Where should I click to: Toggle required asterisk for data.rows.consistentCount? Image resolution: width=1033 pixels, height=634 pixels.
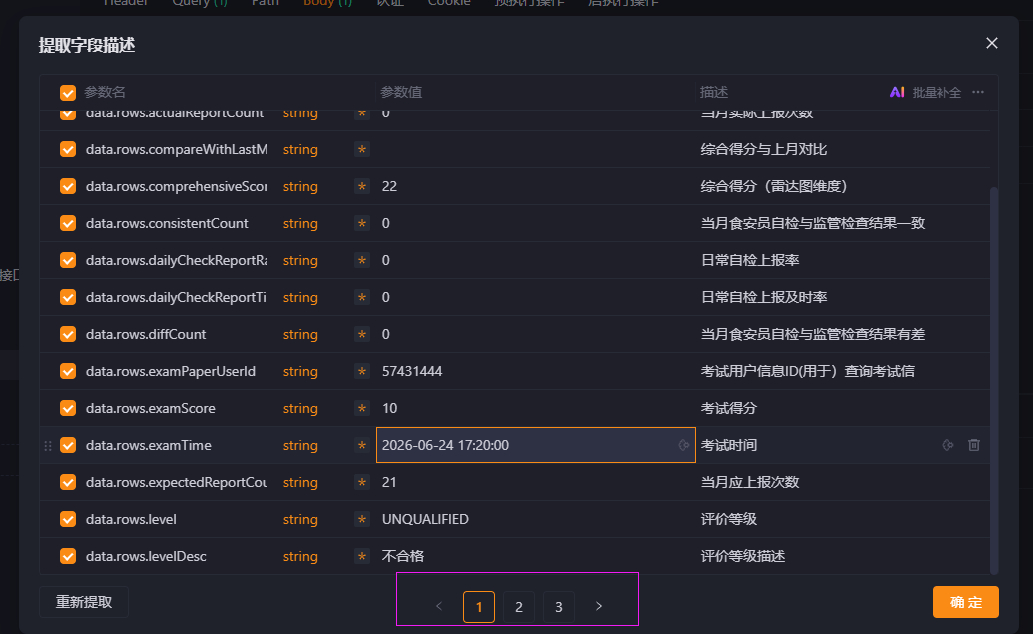tap(362, 223)
